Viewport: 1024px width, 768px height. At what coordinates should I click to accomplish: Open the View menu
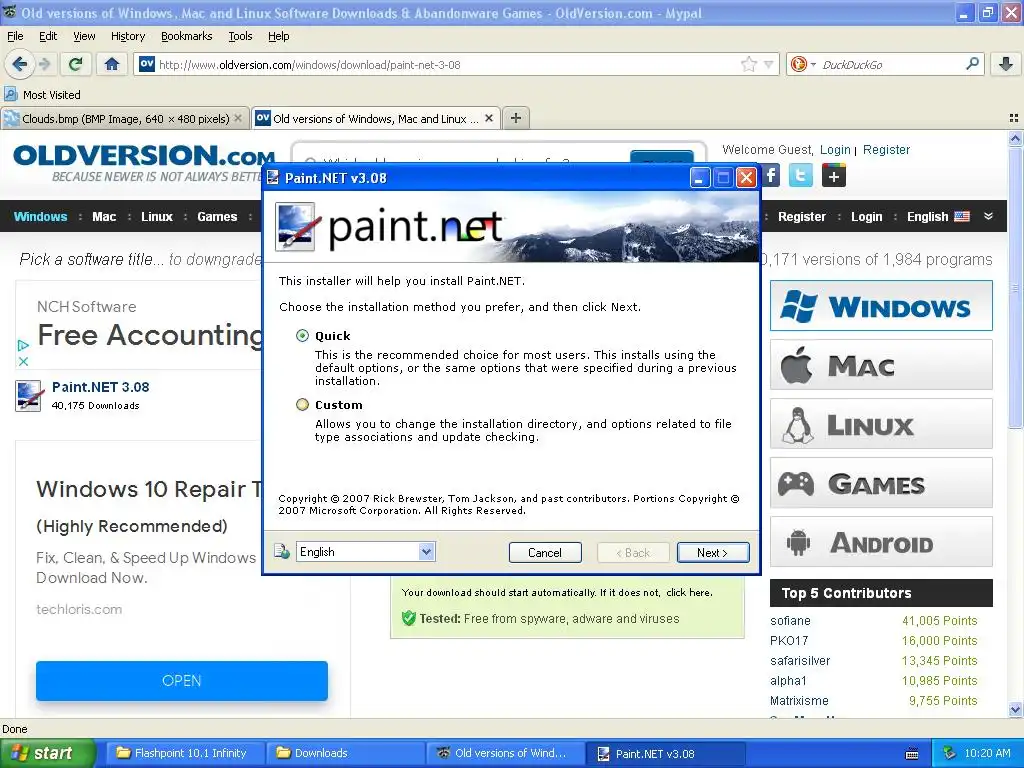(84, 36)
